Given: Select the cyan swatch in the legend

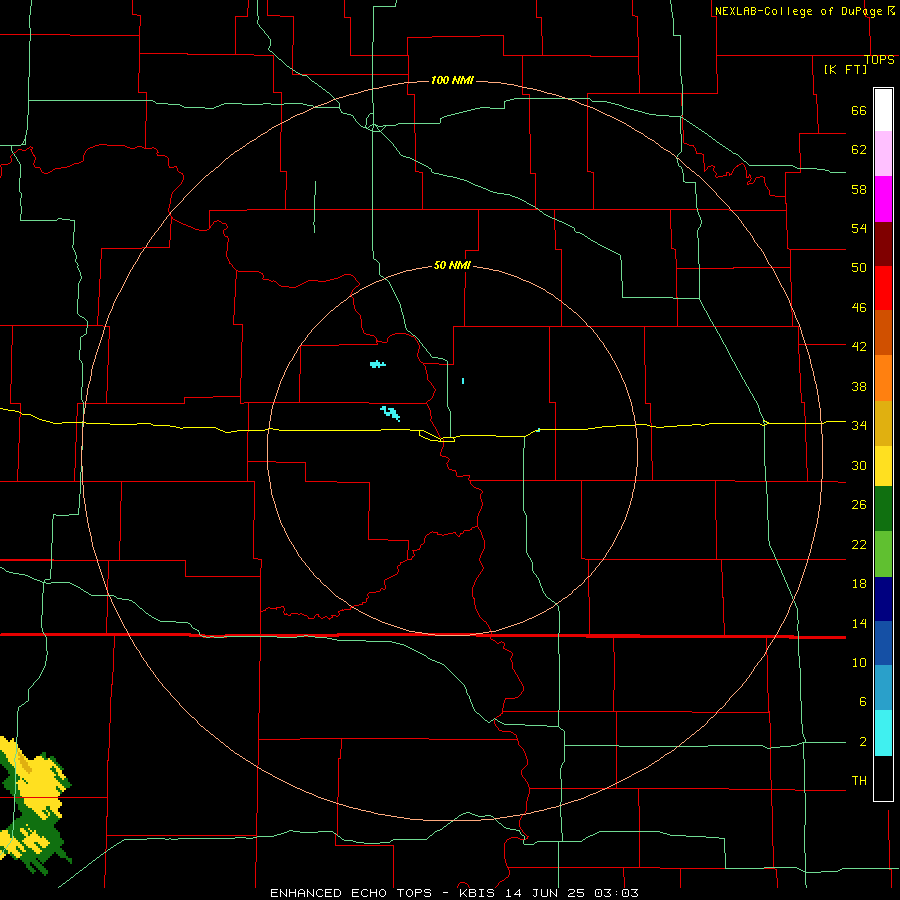Looking at the screenshot, I should click(x=883, y=733).
